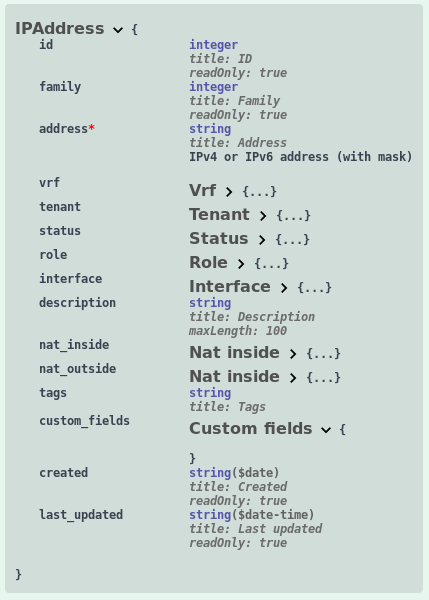Select the address property name
429x600 pixels.
point(64,129)
